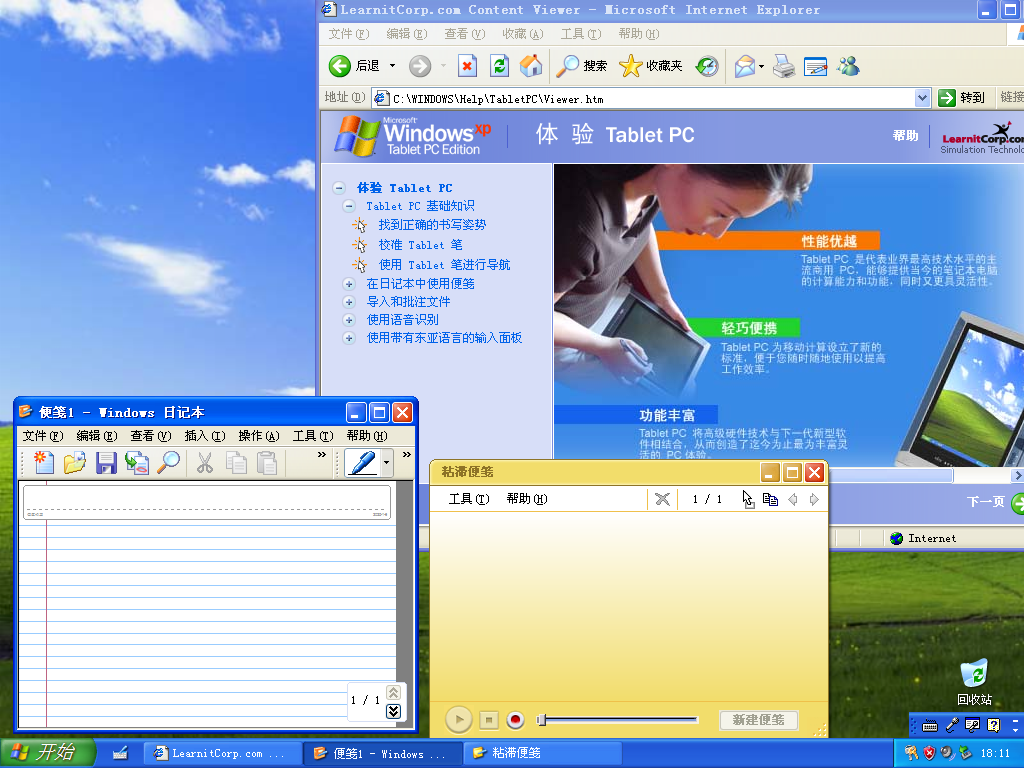Go to previous note arrow in Sticky Notes

pos(793,500)
